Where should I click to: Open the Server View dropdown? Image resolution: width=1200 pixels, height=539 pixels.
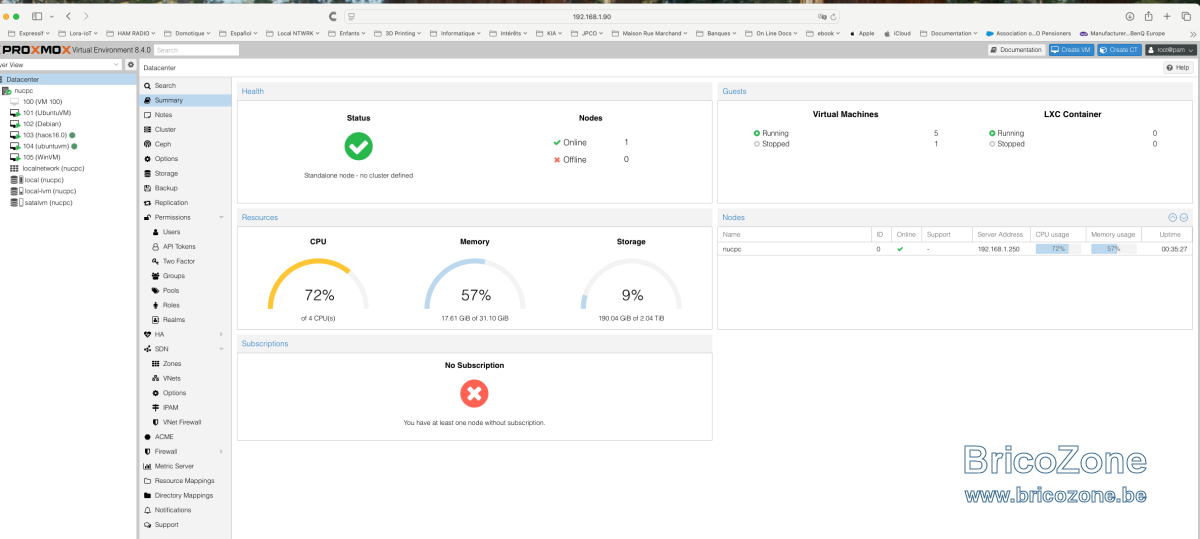pyautogui.click(x=60, y=64)
